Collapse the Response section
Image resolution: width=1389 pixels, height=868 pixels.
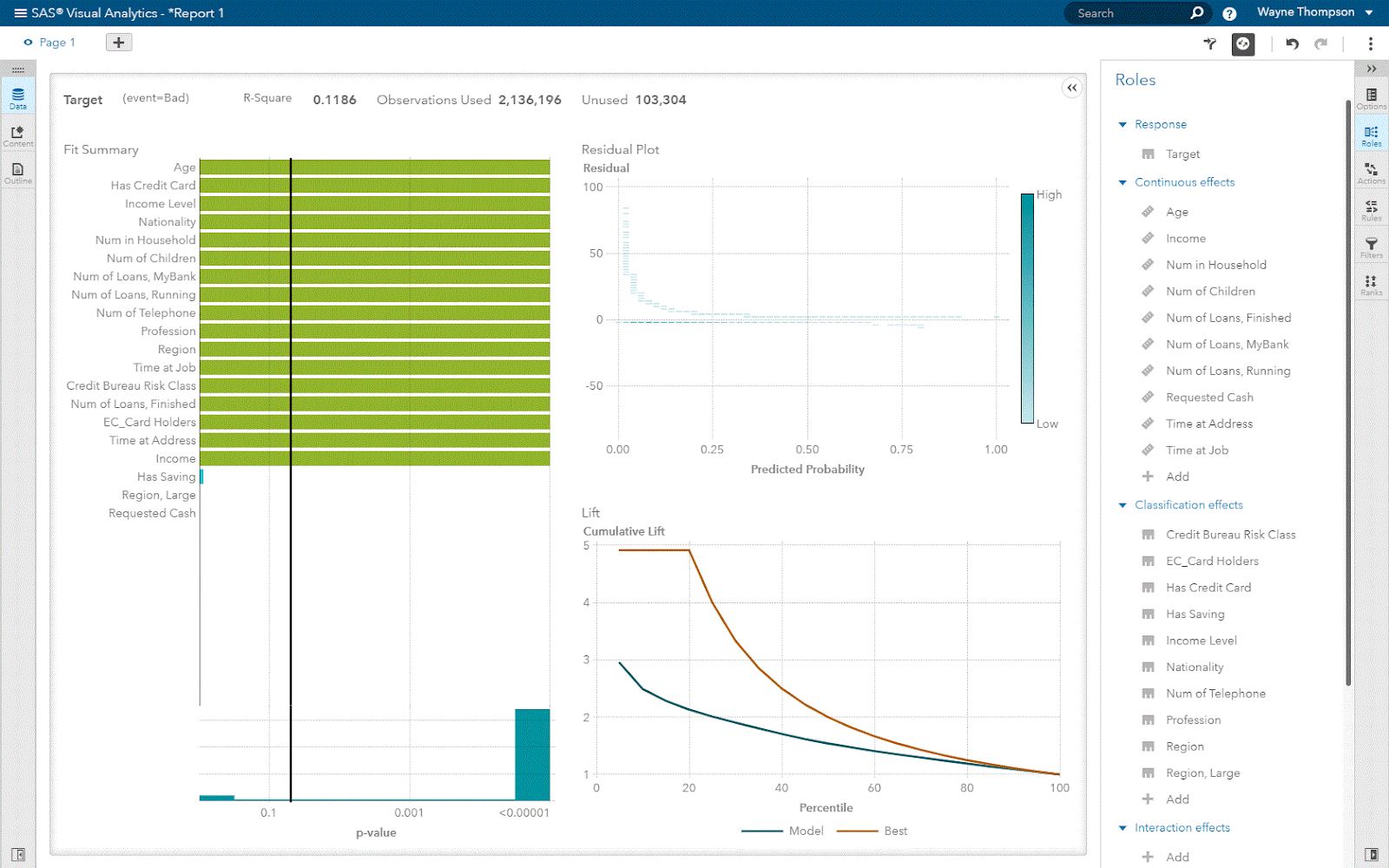[1122, 124]
